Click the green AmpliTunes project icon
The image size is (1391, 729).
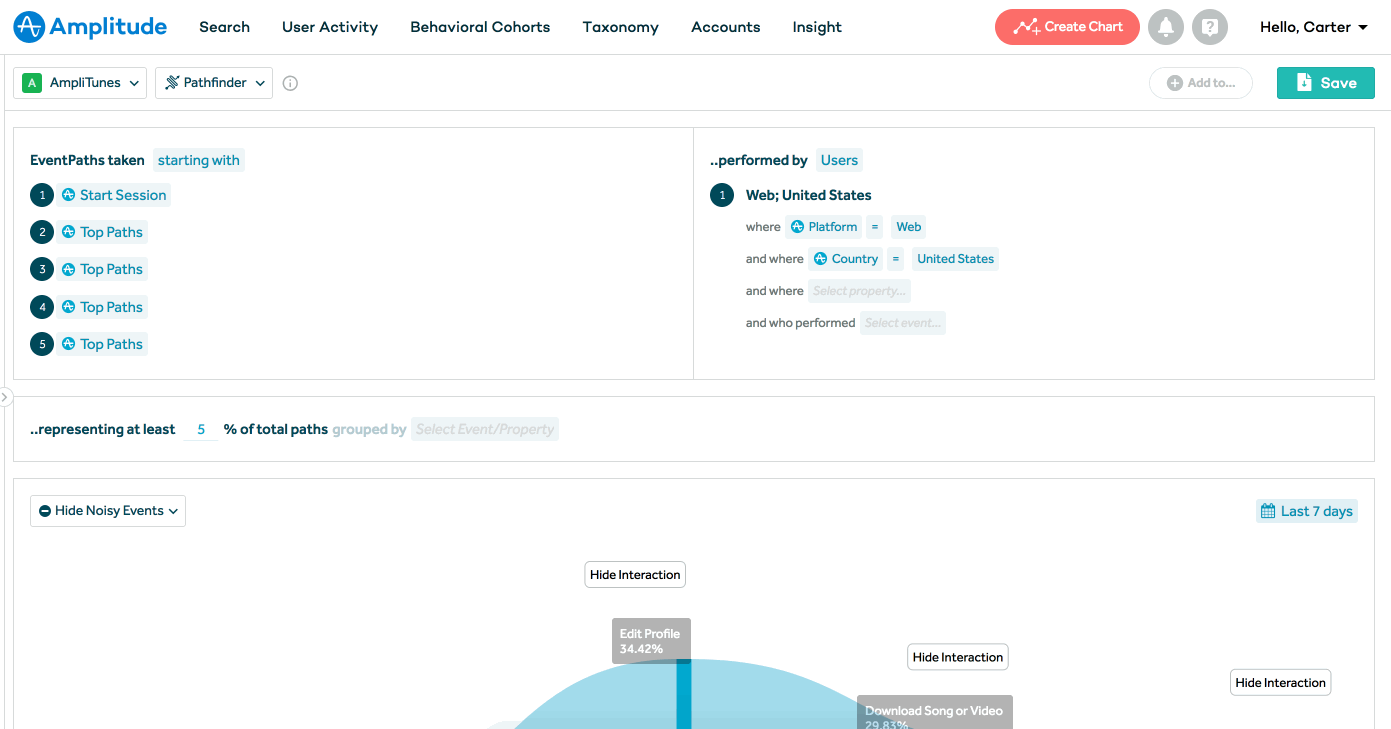coord(32,83)
